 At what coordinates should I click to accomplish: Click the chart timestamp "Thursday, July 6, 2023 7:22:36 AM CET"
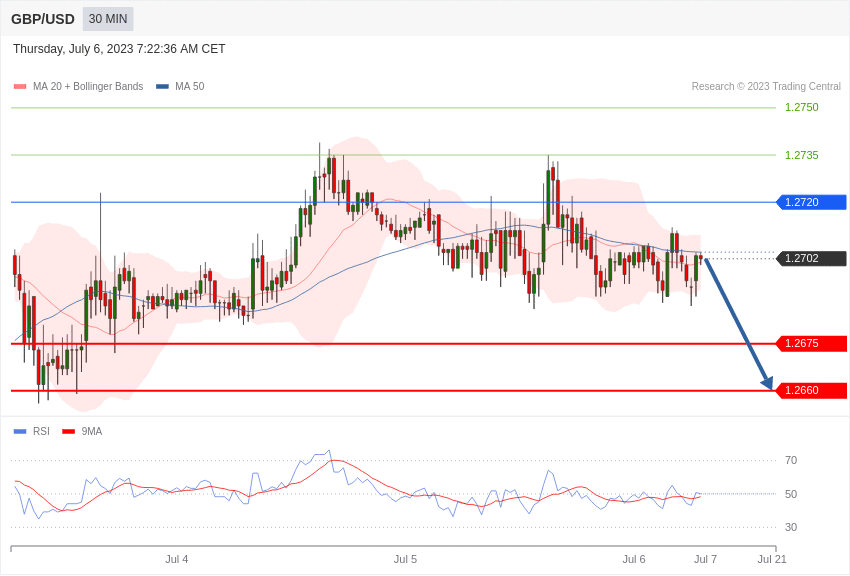[119, 49]
